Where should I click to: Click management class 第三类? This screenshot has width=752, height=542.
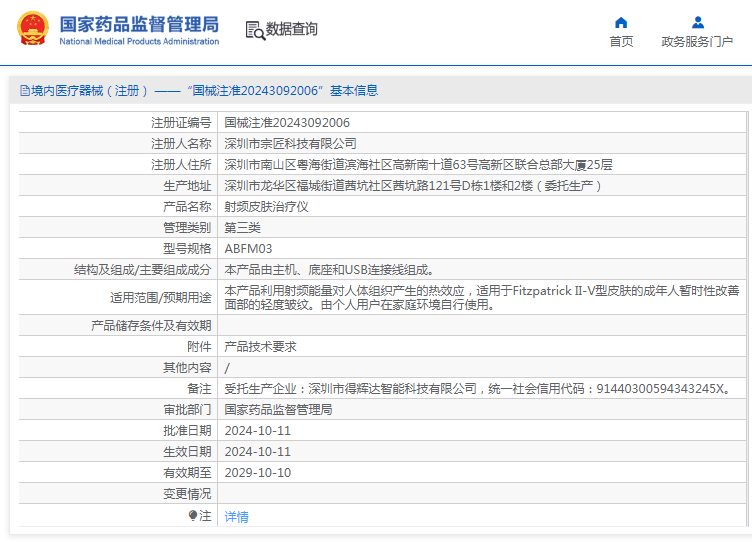(x=242, y=228)
